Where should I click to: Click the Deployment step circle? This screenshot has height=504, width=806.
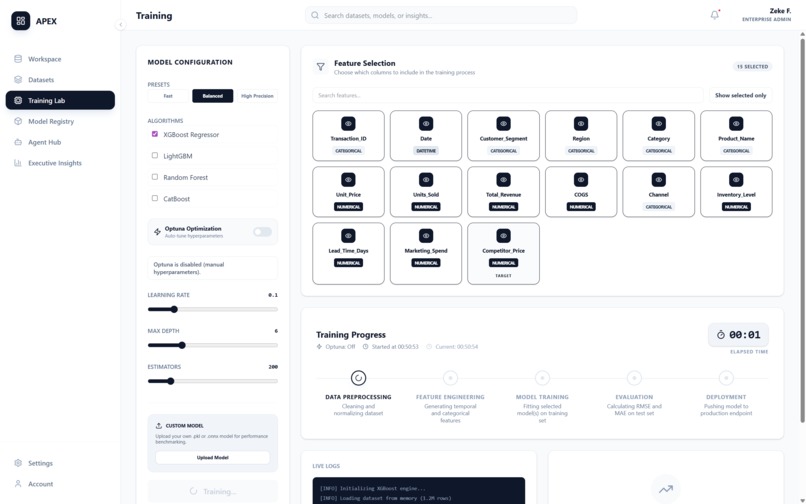click(726, 378)
